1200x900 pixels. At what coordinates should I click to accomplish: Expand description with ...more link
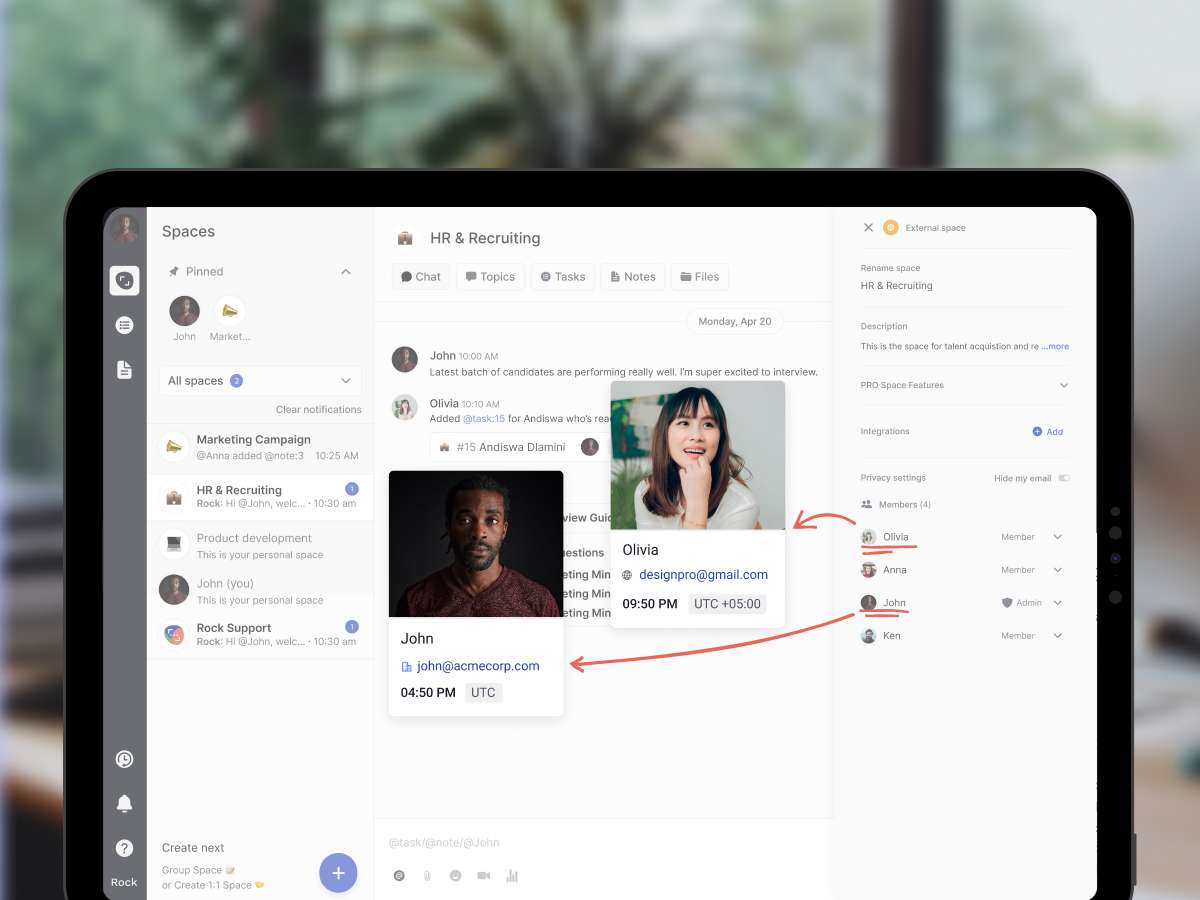[1055, 347]
